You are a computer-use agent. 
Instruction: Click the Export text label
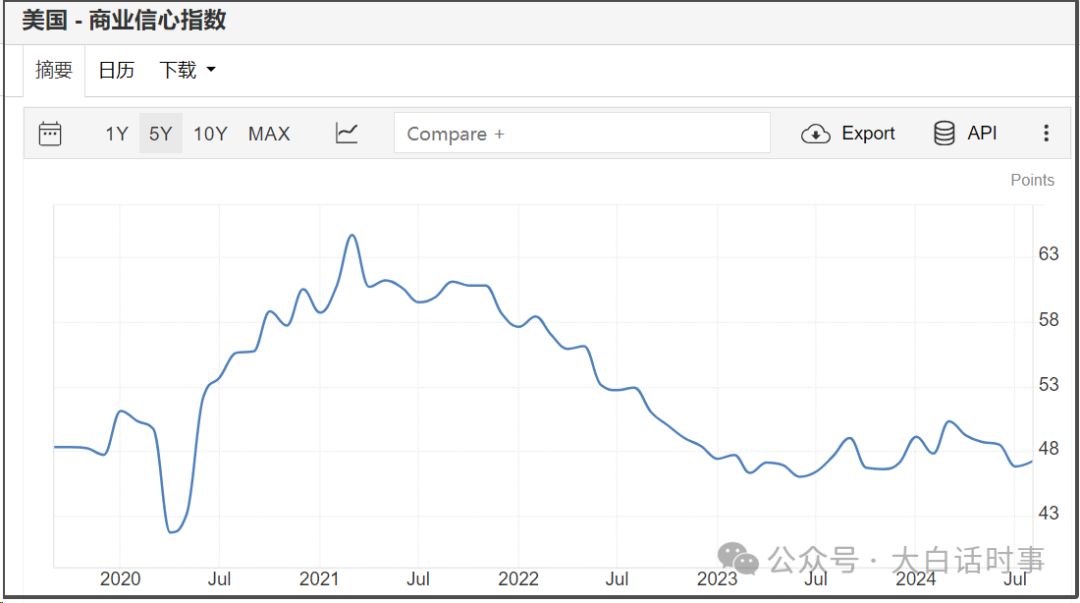tap(868, 134)
